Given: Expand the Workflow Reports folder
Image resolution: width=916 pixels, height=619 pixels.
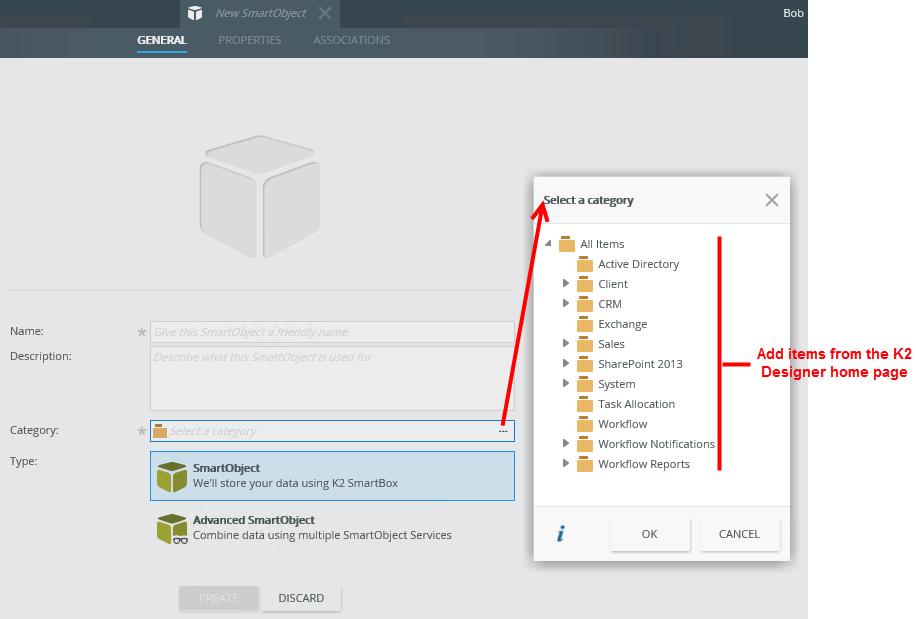Looking at the screenshot, I should click(x=565, y=463).
